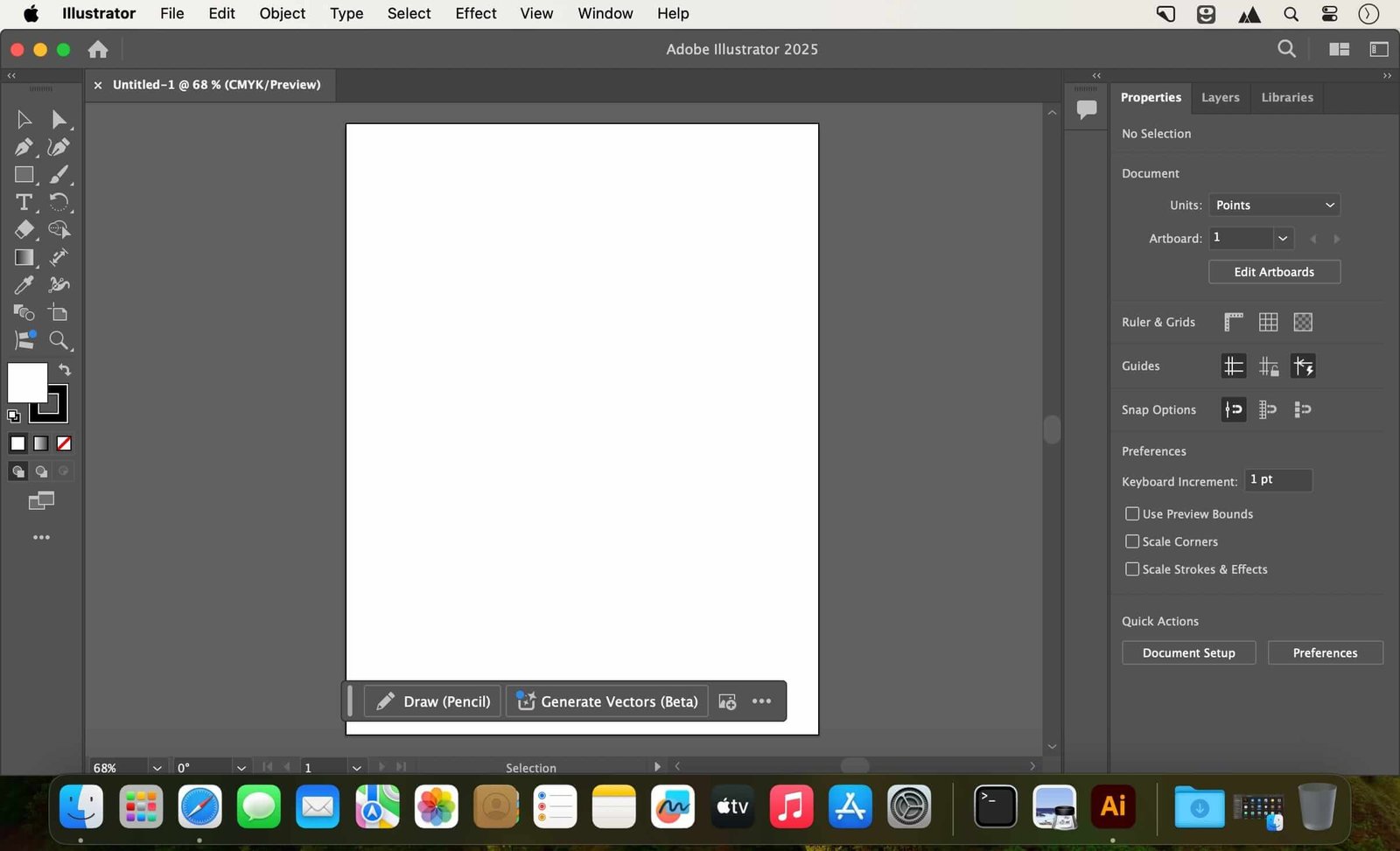Screen dimensions: 1400x851
Task: Select the Pen tool
Action: point(24,147)
